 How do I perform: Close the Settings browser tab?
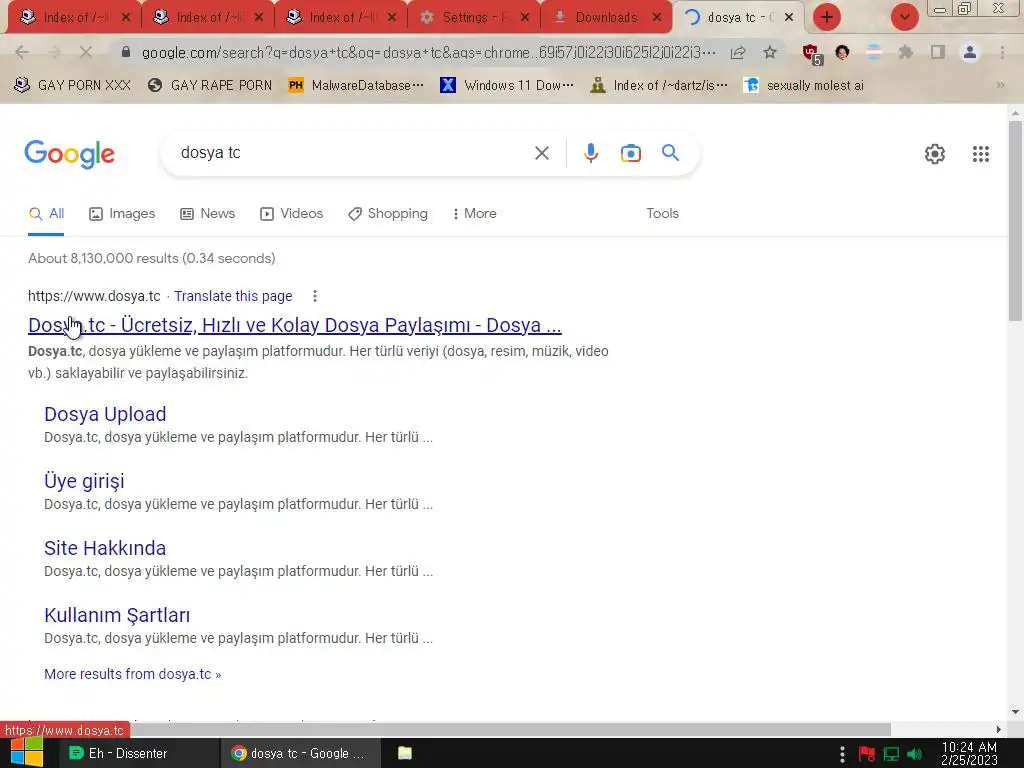[524, 18]
